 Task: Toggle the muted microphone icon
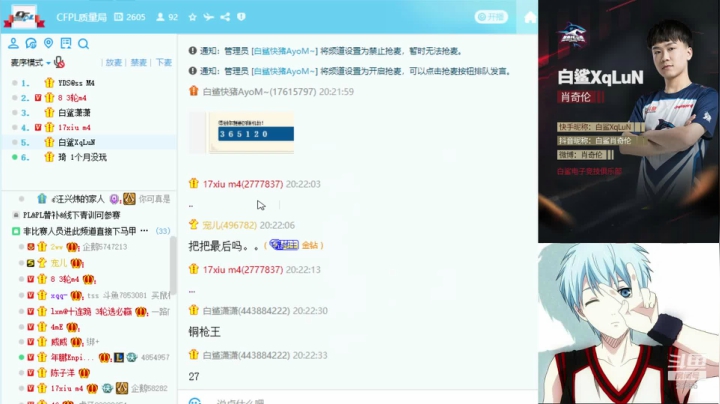pos(59,62)
